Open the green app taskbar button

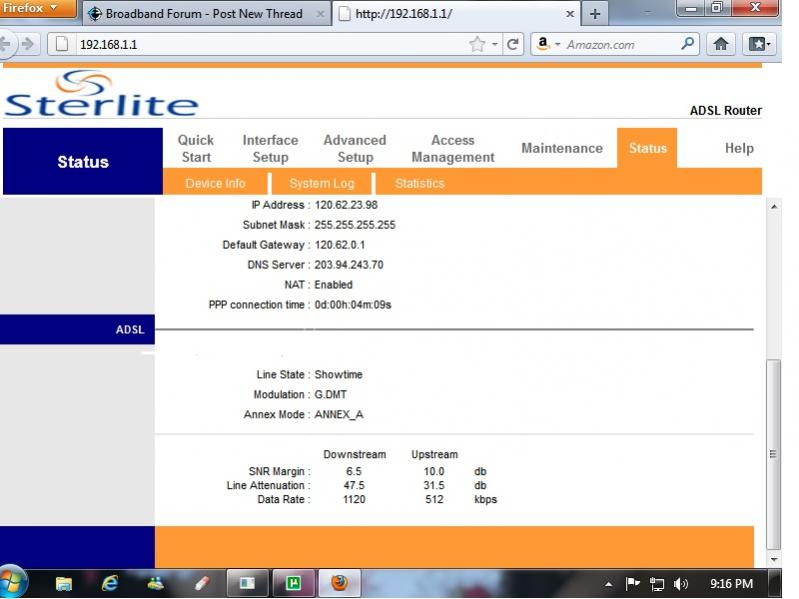293,583
